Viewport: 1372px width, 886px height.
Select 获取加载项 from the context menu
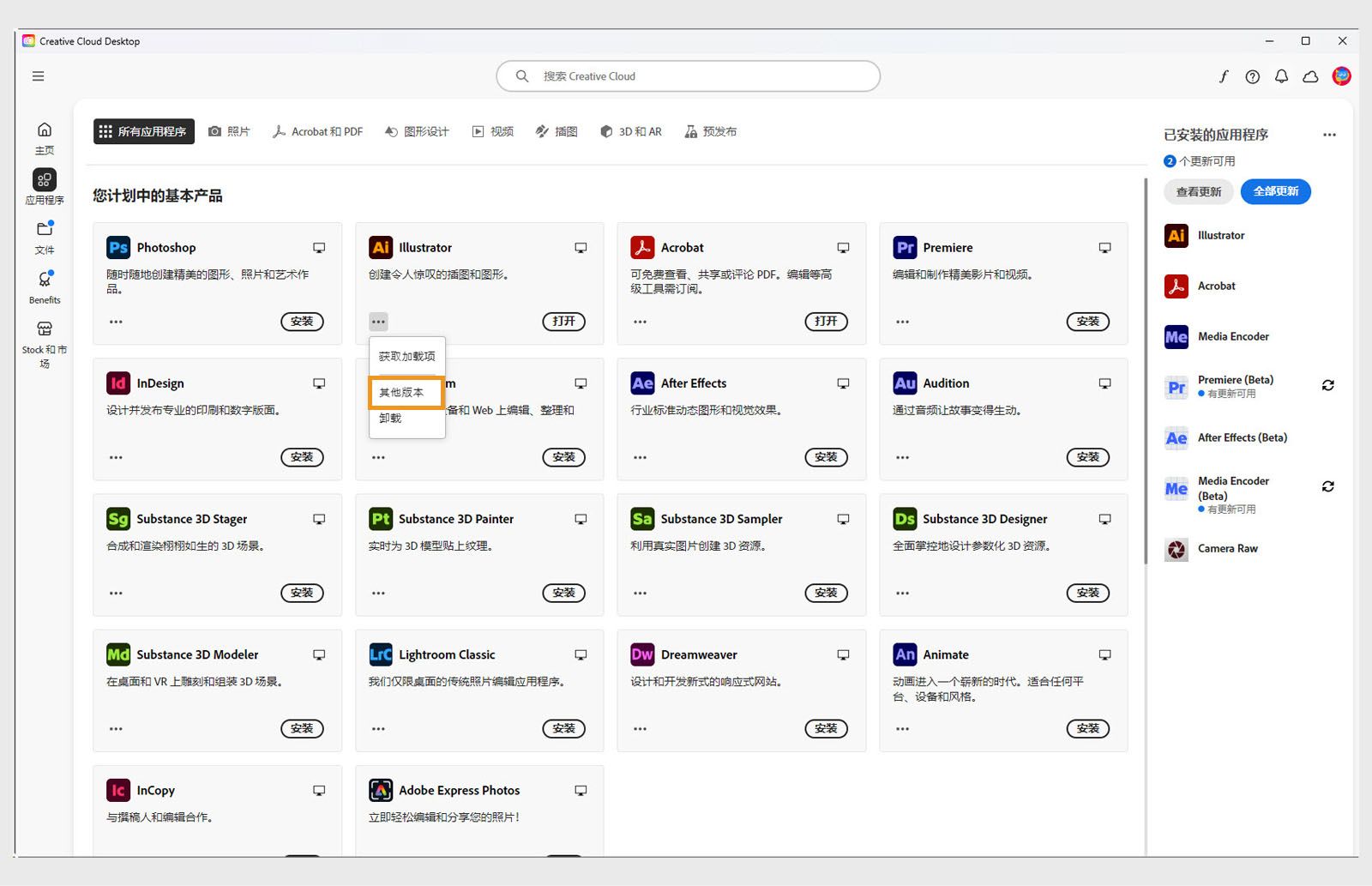(407, 356)
